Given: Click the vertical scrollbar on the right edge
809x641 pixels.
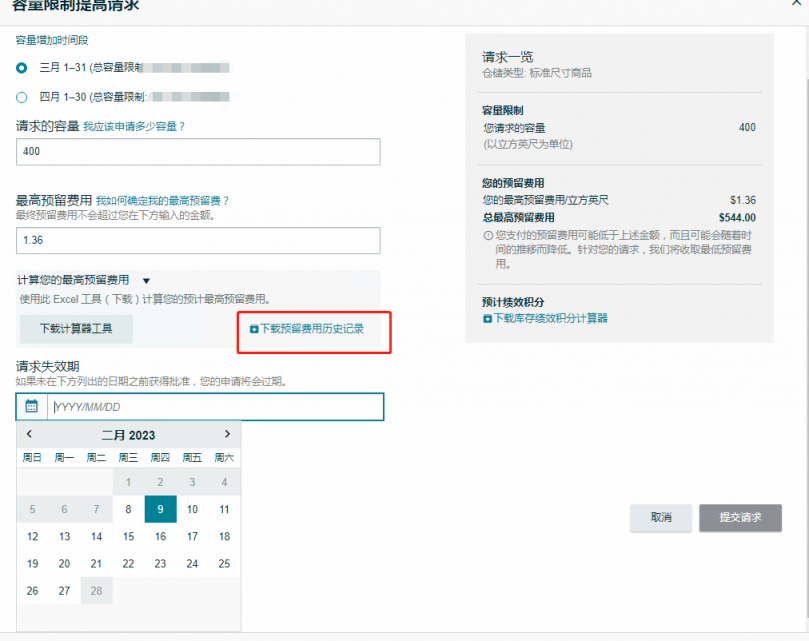Looking at the screenshot, I should pyautogui.click(x=806, y=348).
